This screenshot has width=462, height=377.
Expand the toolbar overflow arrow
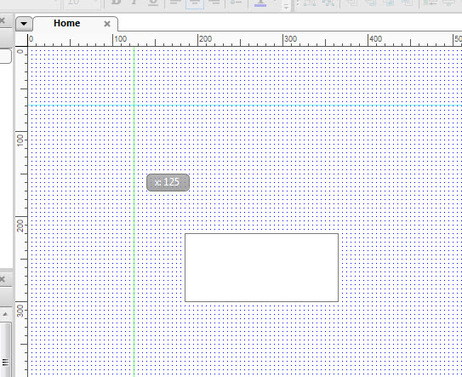(x=286, y=6)
